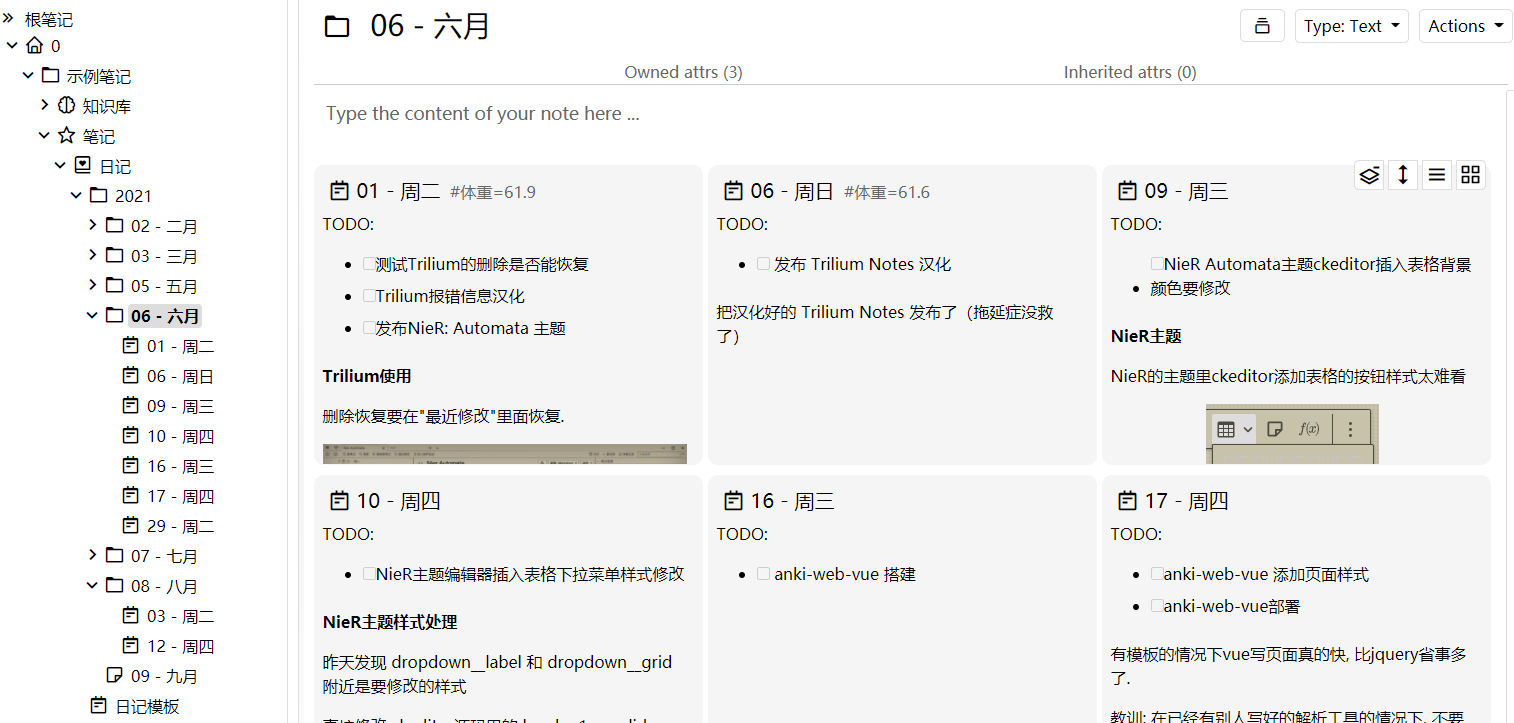This screenshot has width=1514, height=723.
Task: Click the double chevron beside 根笔记
Action: [x=8, y=18]
